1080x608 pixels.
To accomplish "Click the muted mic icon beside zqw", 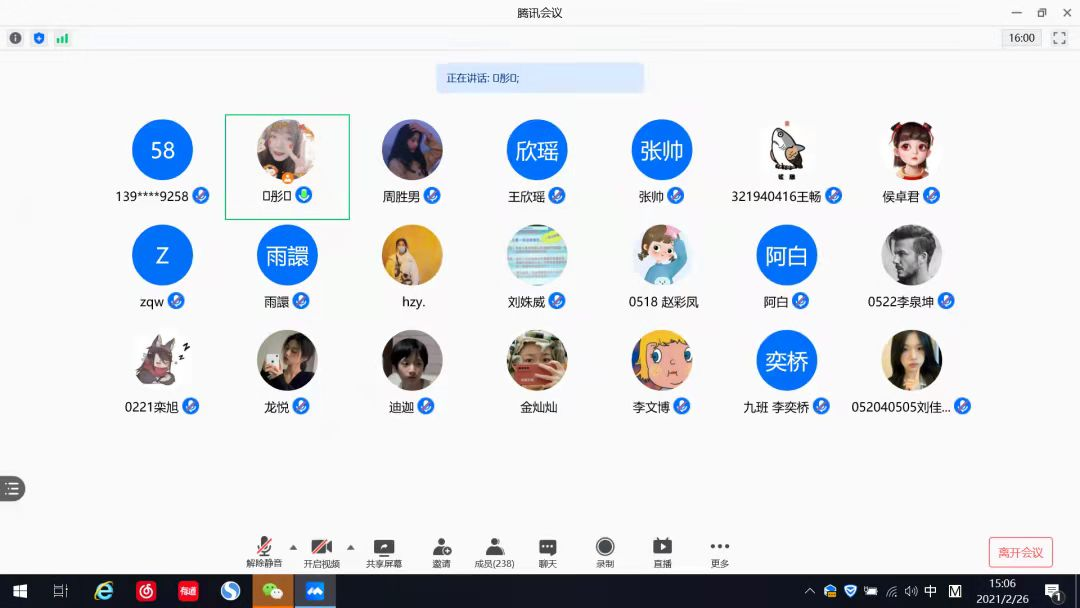I will [176, 301].
